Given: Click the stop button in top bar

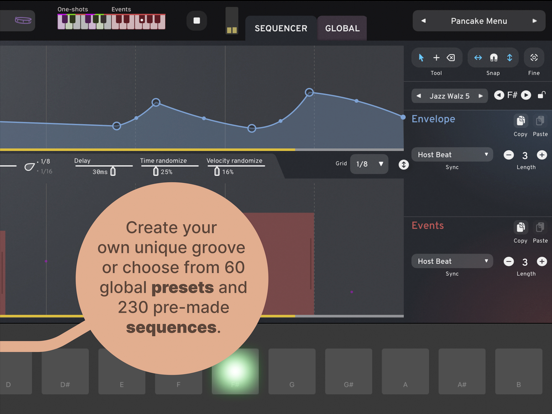Looking at the screenshot, I should click(197, 21).
